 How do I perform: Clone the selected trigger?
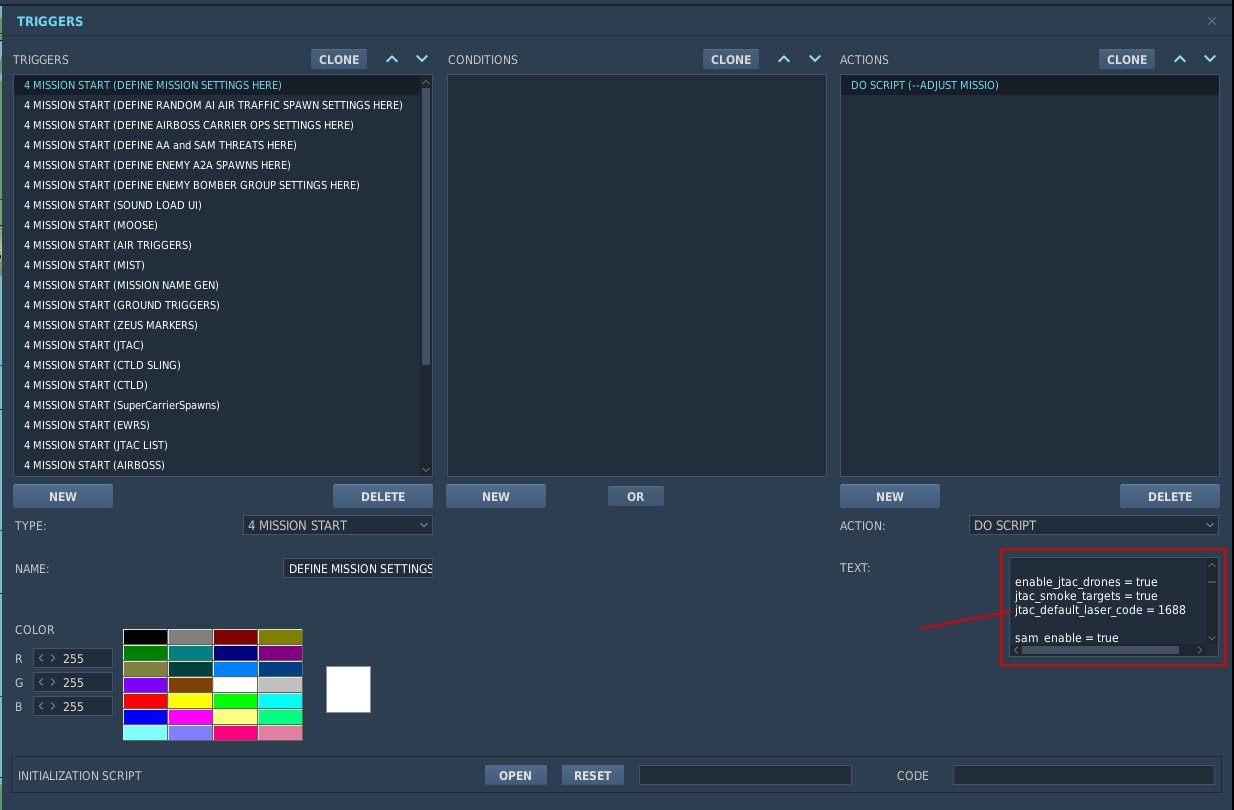[x=339, y=59]
